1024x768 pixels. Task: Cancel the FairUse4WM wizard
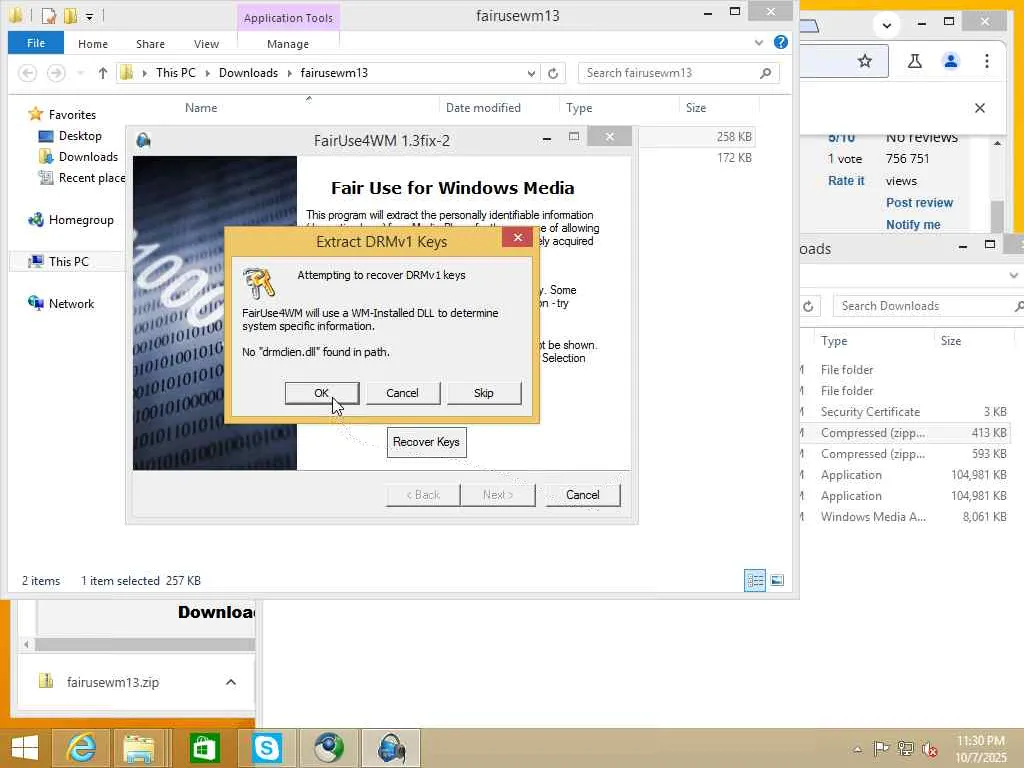583,495
